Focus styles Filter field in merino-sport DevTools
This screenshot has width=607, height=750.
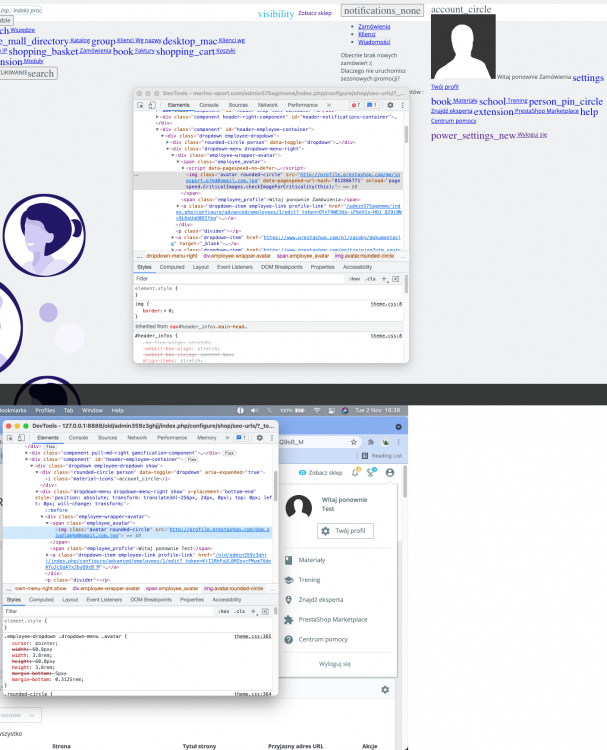pyautogui.click(x=239, y=279)
